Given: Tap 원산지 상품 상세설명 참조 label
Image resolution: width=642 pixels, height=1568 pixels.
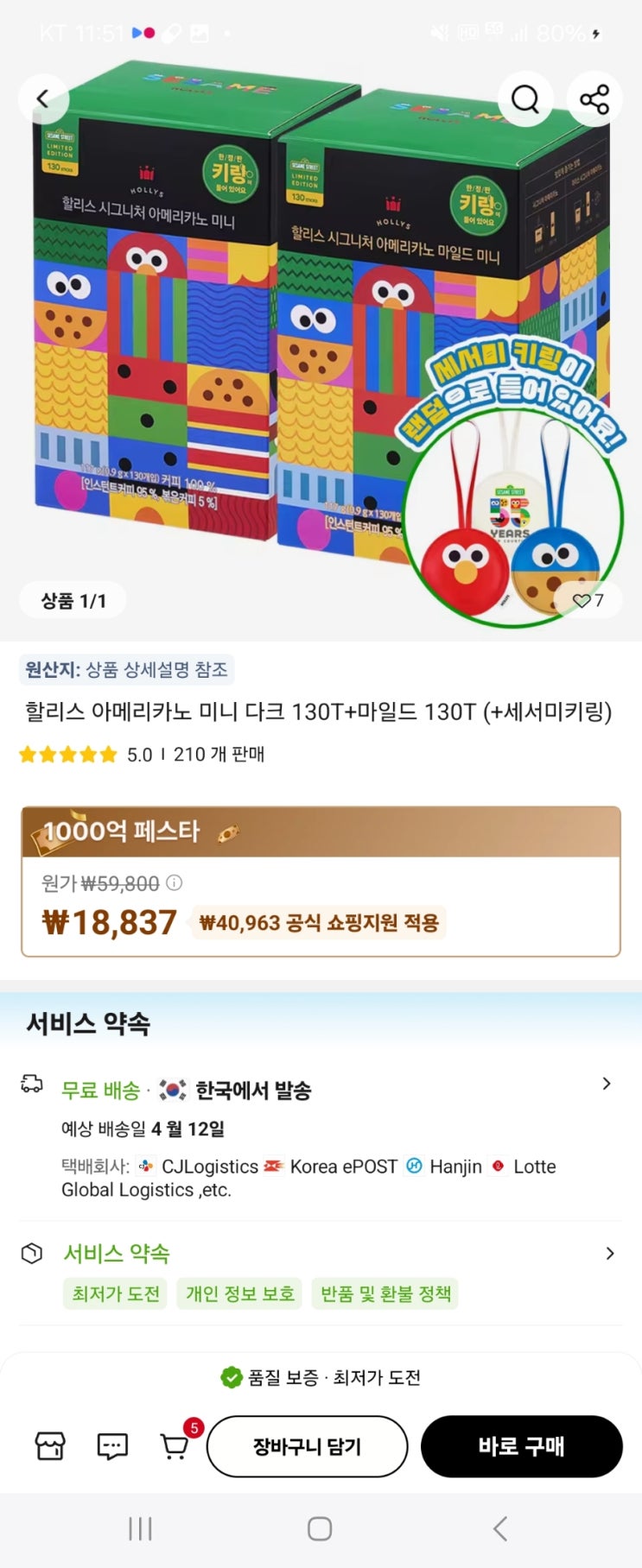Looking at the screenshot, I should pos(126,669).
